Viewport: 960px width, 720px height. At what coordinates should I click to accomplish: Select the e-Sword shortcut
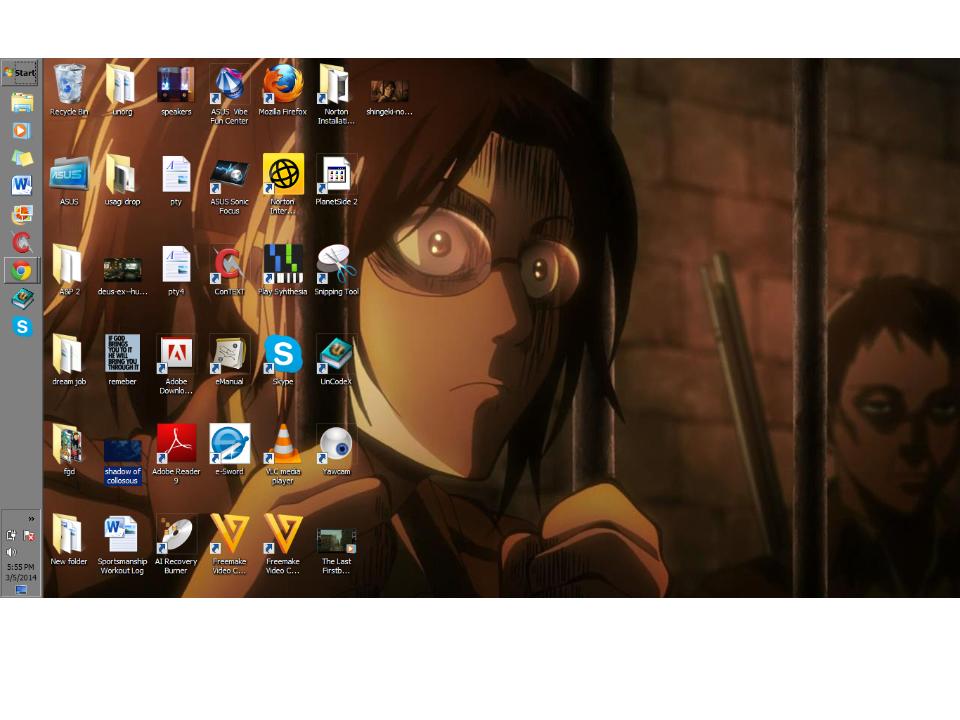[229, 450]
